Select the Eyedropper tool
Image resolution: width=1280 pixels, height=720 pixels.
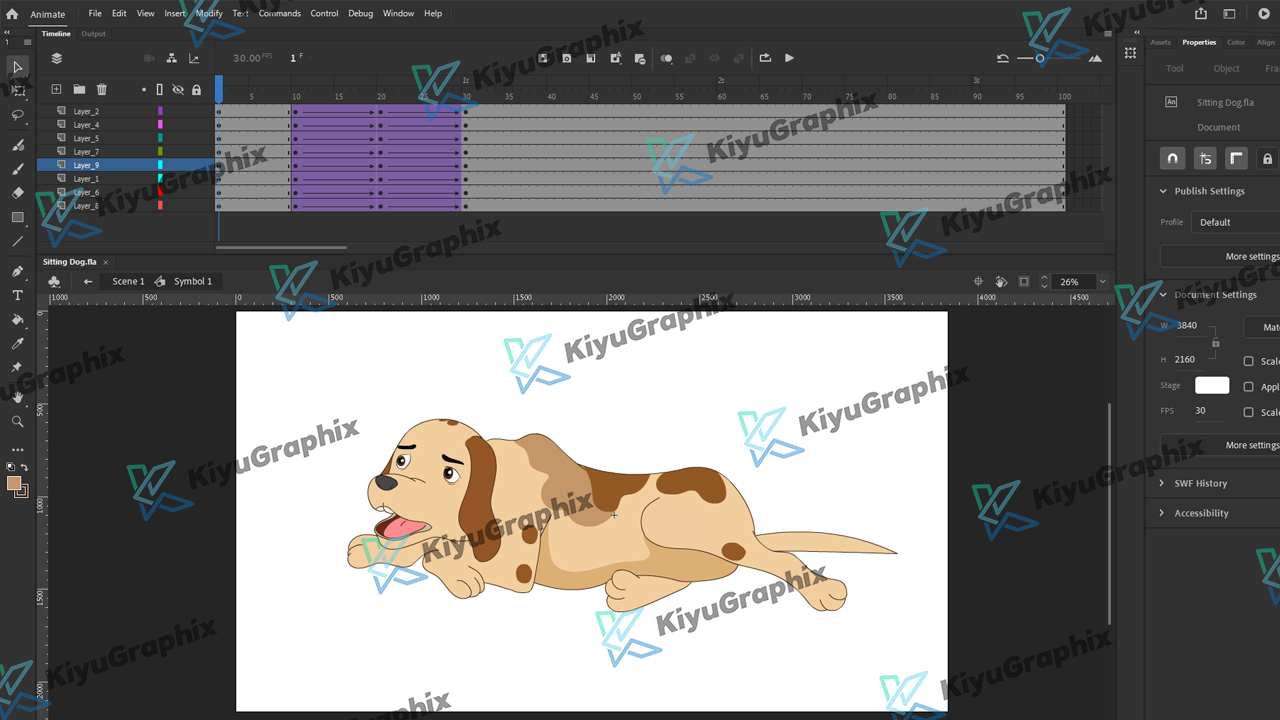coord(17,344)
